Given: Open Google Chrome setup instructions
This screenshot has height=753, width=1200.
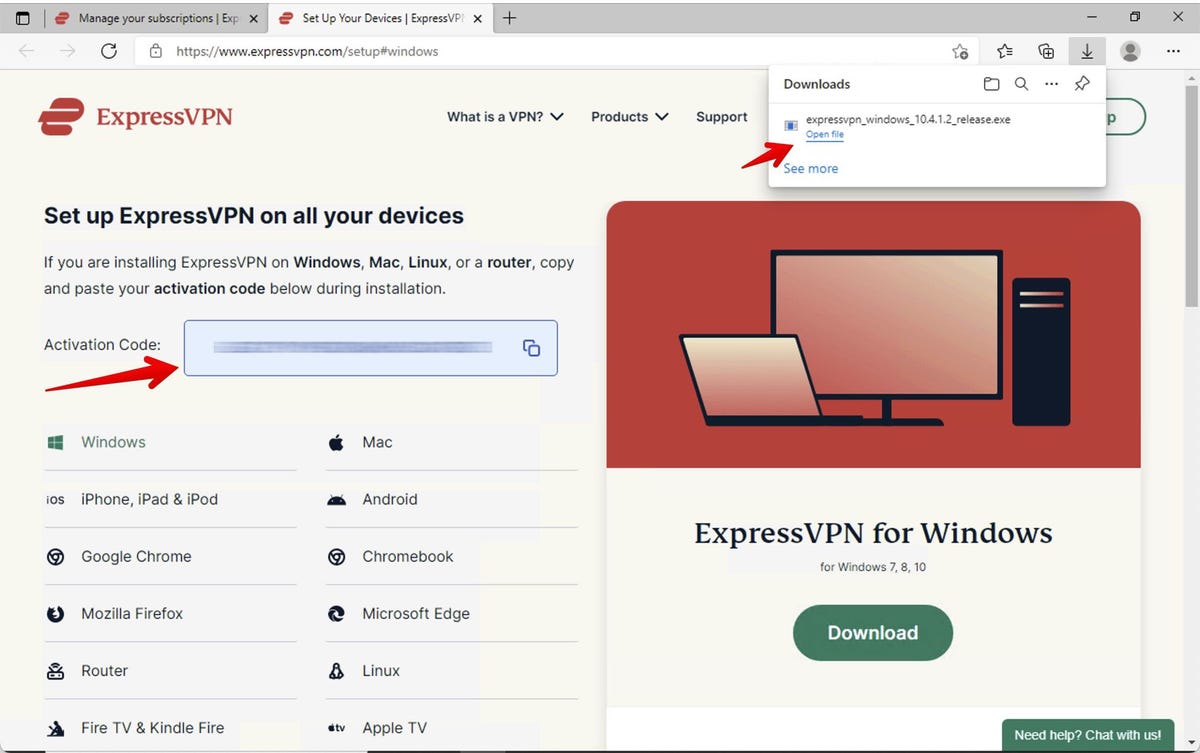Looking at the screenshot, I should [x=170, y=556].
